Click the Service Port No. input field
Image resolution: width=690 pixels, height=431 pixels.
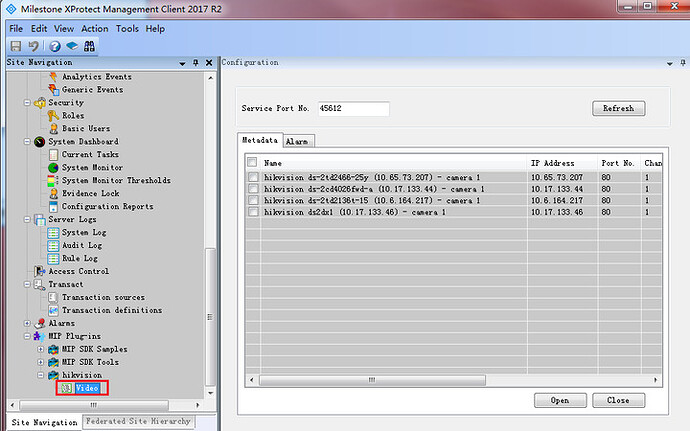pos(352,108)
